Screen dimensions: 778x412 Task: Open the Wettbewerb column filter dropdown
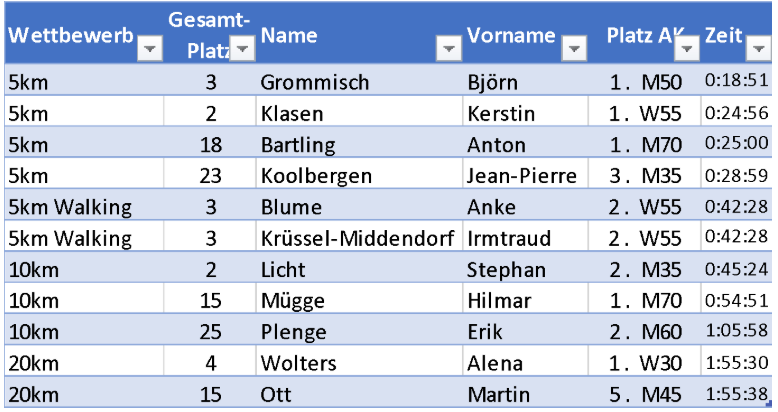tap(149, 49)
